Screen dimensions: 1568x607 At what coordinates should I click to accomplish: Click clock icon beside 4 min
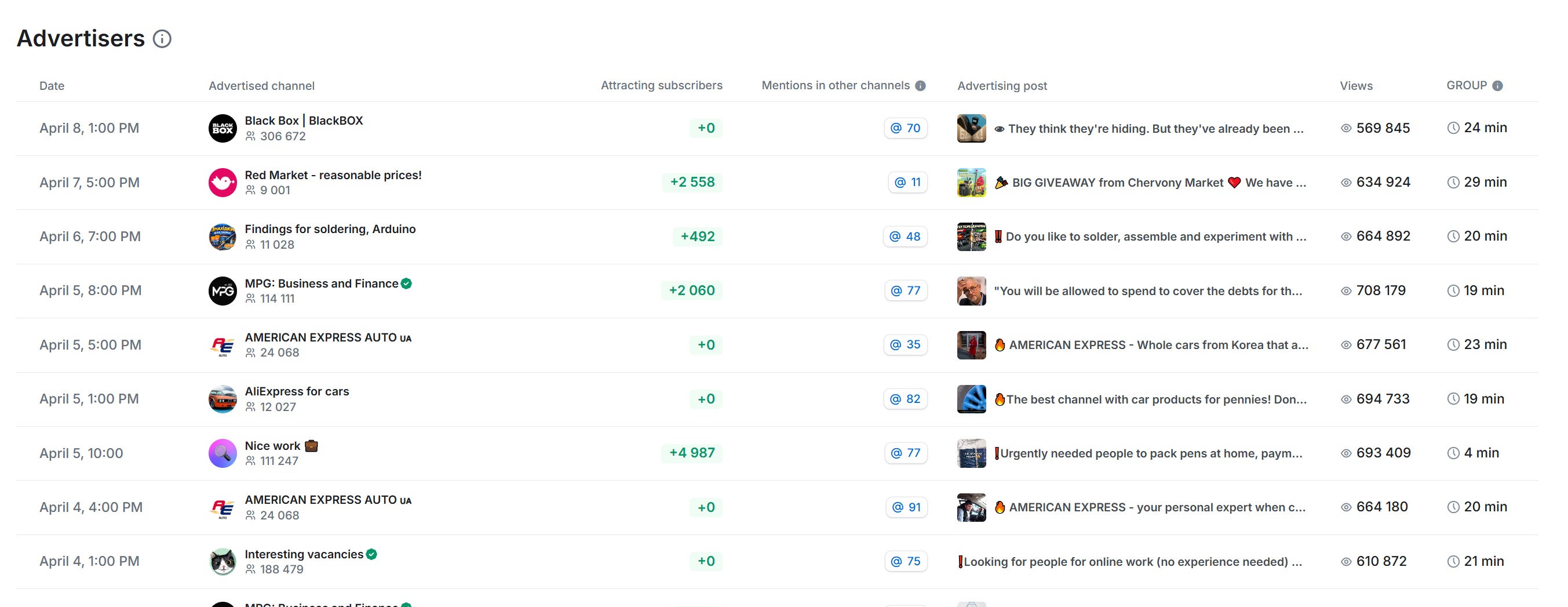(1453, 453)
